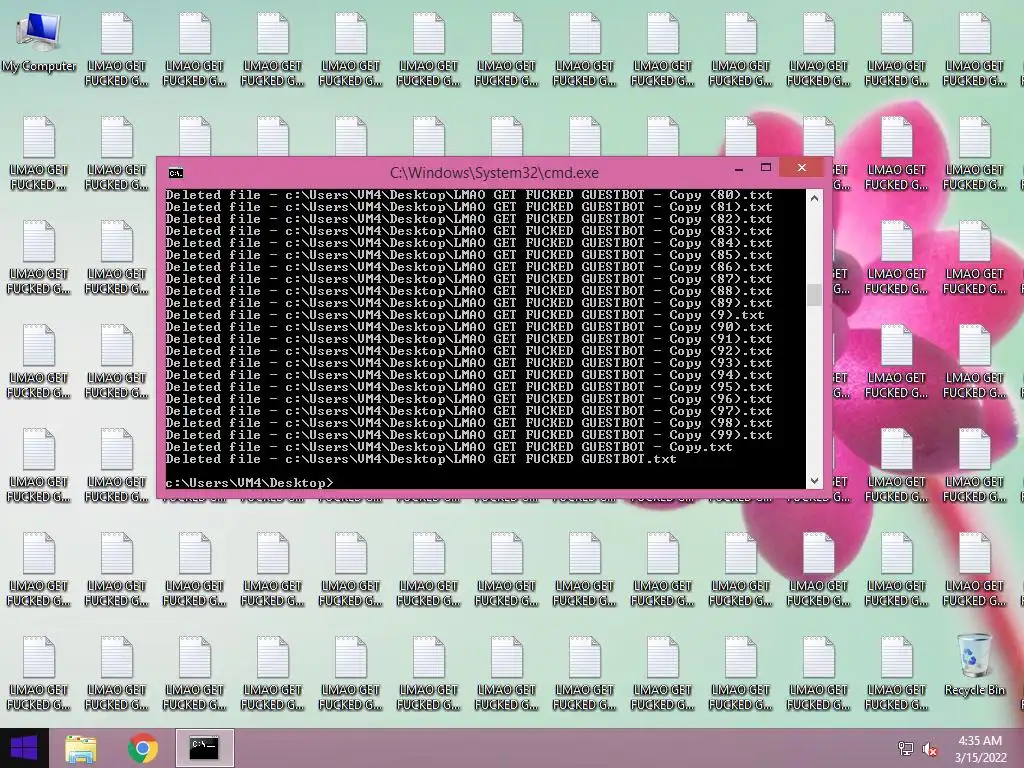Click the deleted file line Copy (80).txt

click(x=469, y=195)
